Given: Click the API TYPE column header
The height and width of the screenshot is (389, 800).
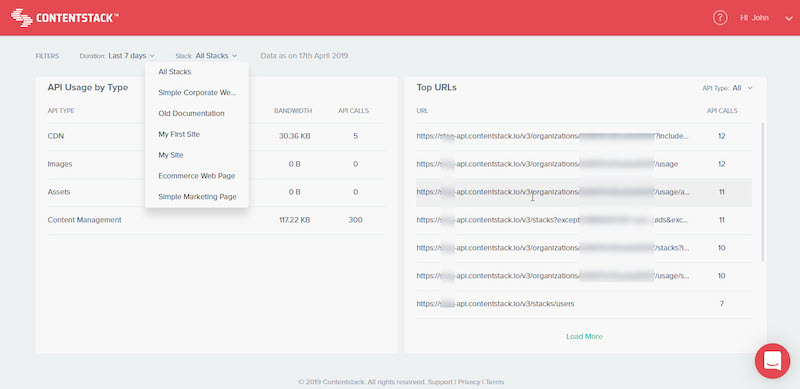Looking at the screenshot, I should pyautogui.click(x=61, y=111).
